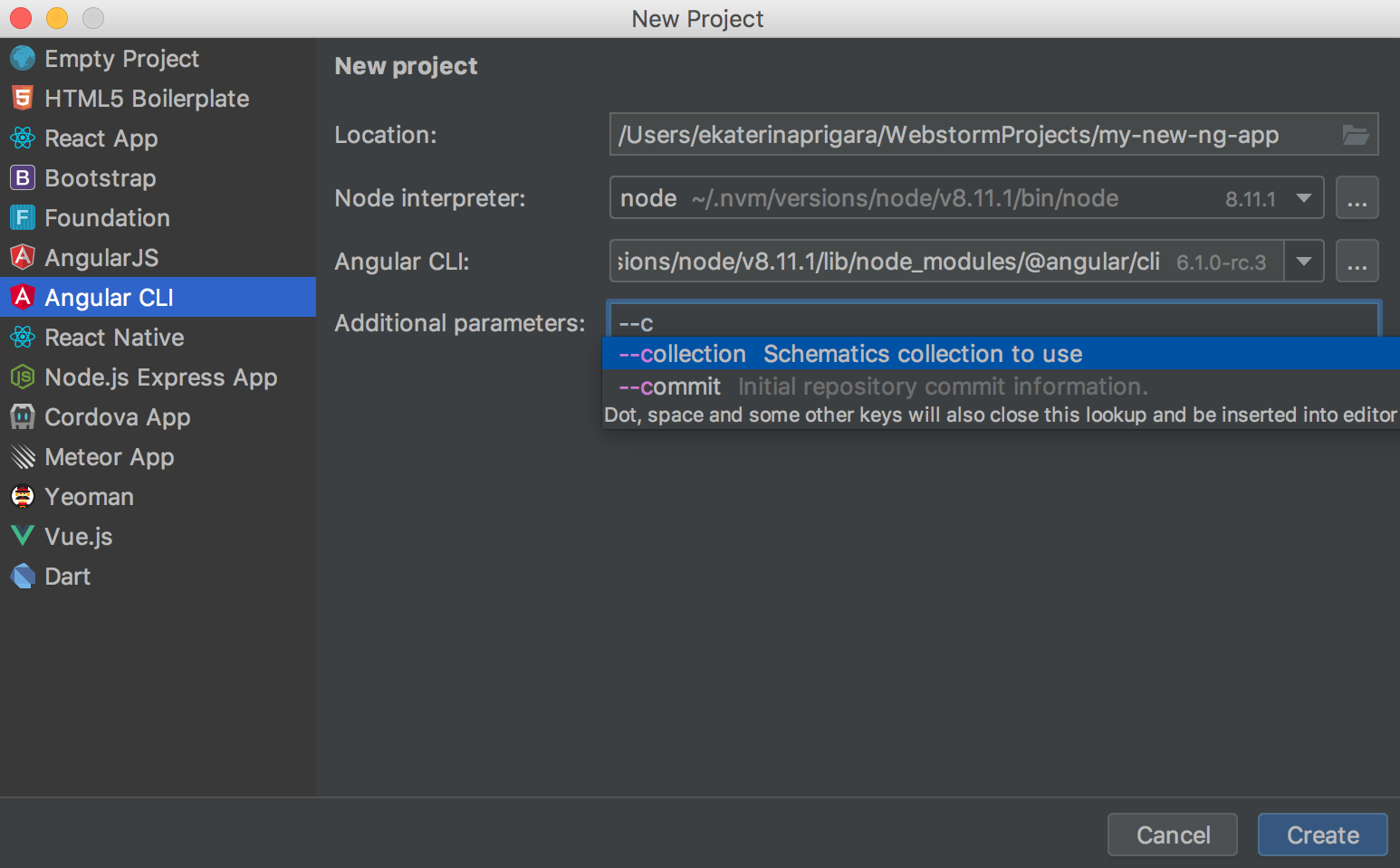
Task: Click the Node.js Express App hexagon icon
Action: [23, 377]
